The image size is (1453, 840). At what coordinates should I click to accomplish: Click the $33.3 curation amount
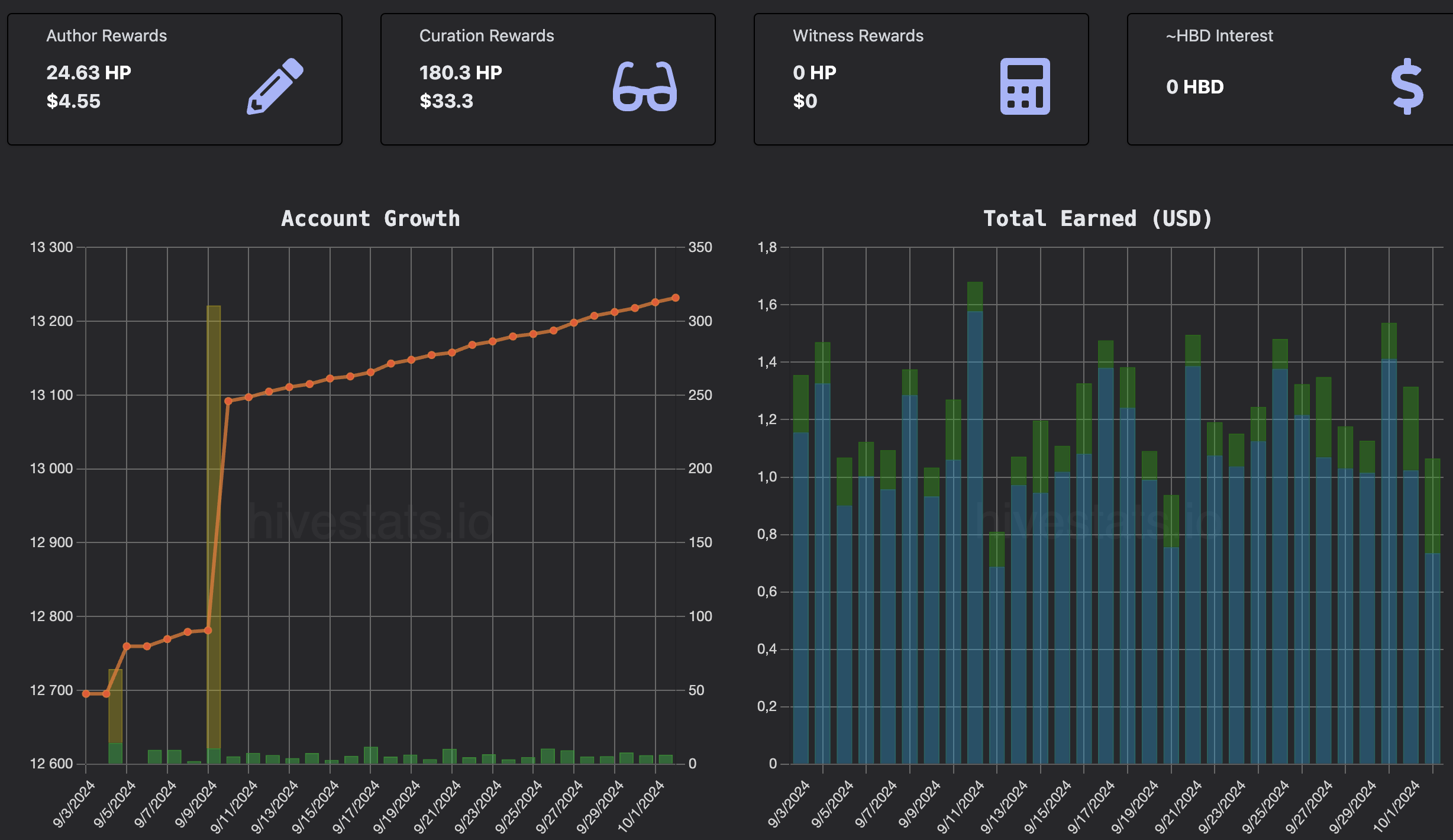coord(447,101)
